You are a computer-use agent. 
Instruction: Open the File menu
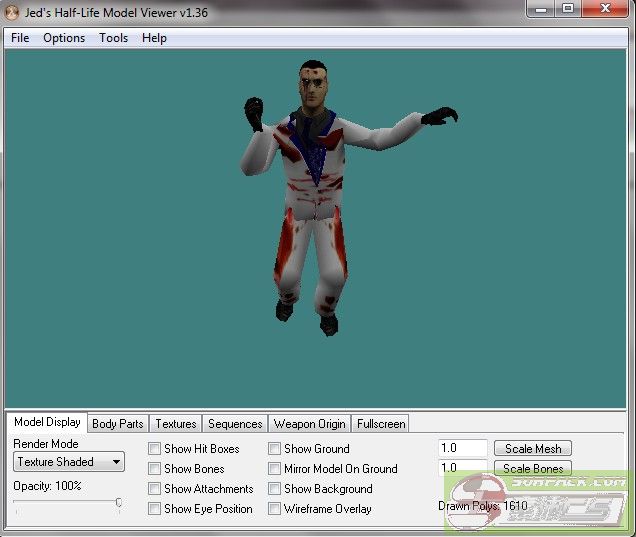pos(20,38)
